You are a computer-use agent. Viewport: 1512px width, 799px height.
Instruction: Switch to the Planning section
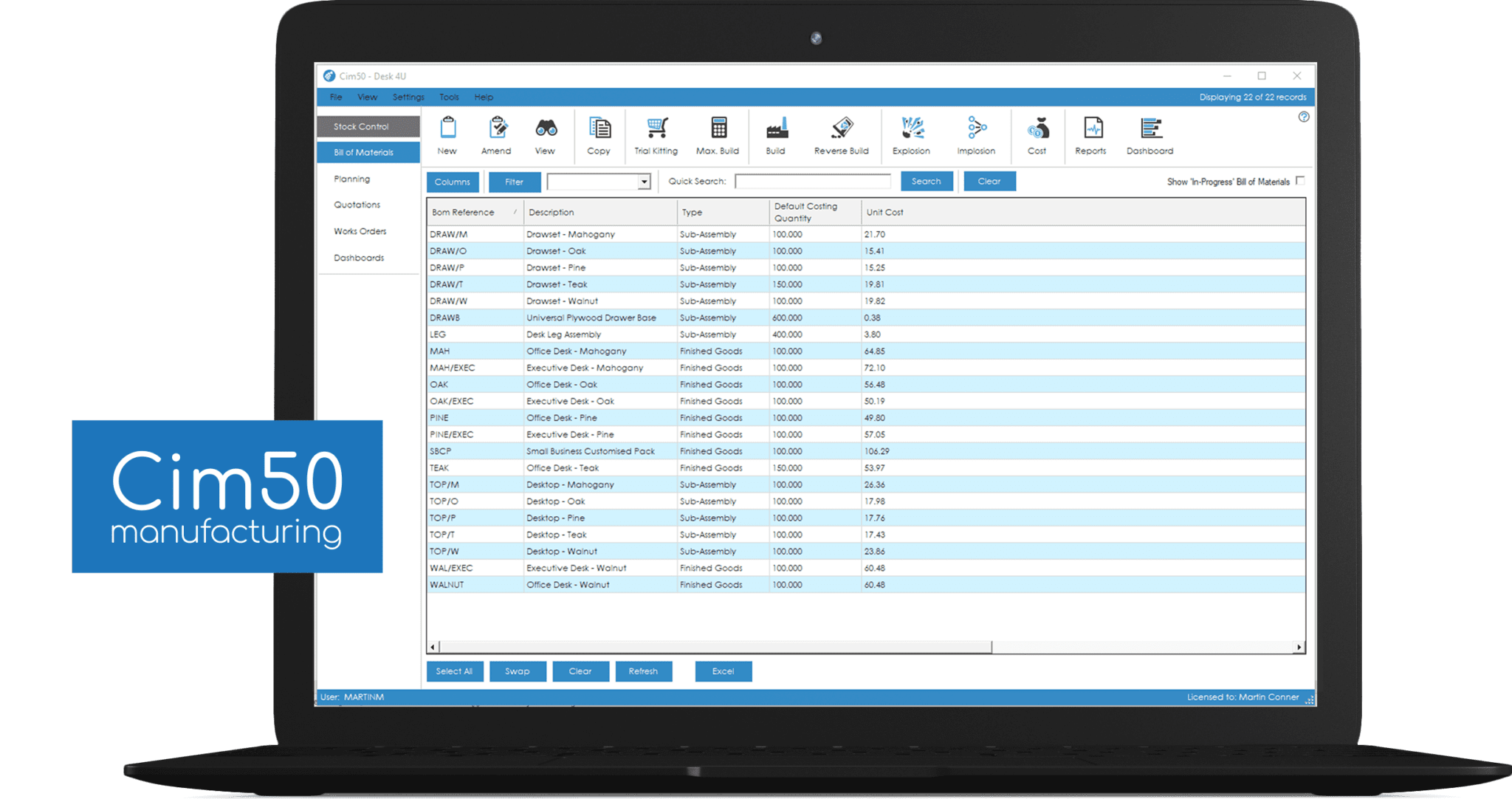tap(352, 179)
